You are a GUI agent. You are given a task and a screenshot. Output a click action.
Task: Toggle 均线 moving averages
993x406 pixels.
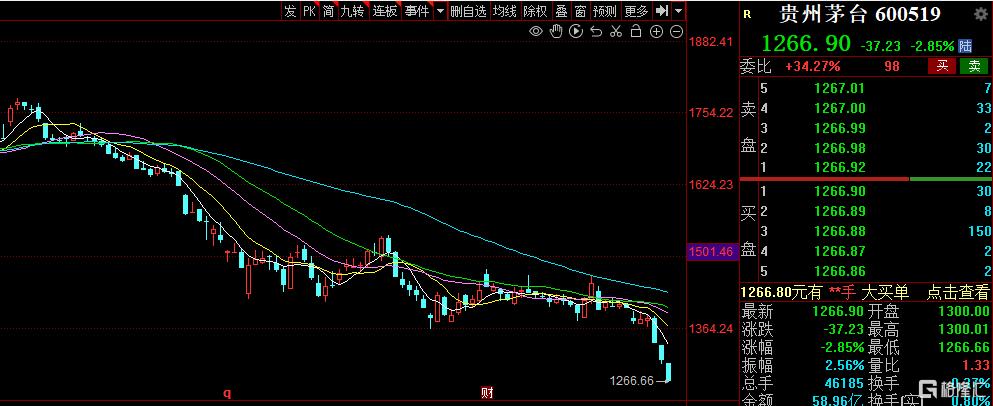coord(505,11)
